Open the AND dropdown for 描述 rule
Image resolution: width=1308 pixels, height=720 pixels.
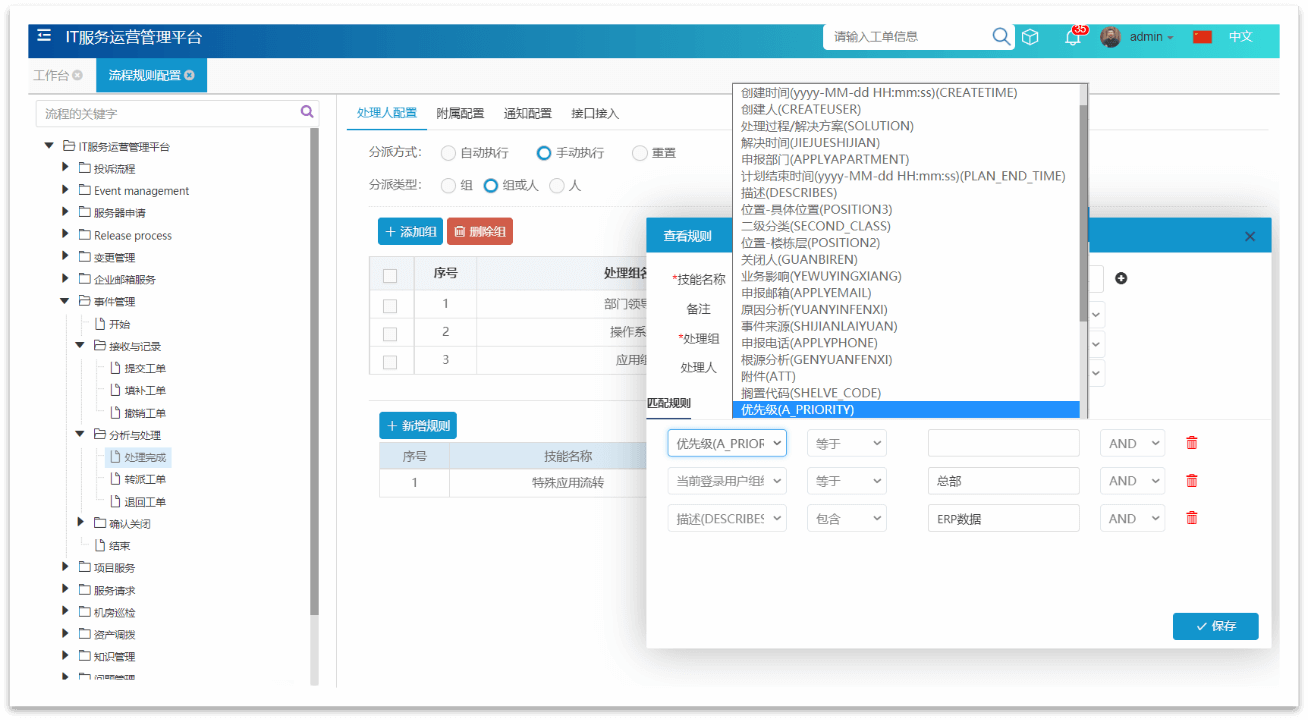click(x=1132, y=518)
